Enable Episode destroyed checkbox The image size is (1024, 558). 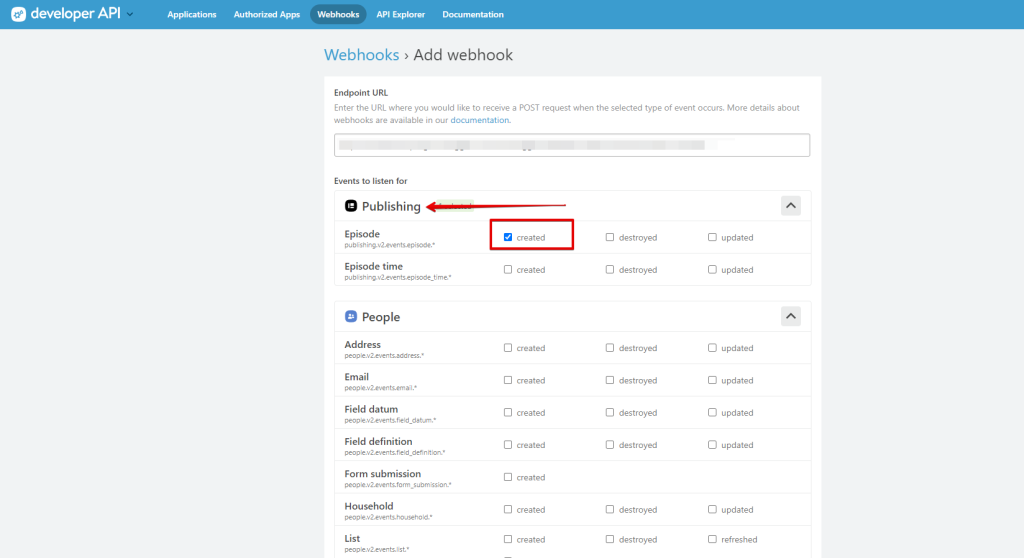tap(610, 237)
